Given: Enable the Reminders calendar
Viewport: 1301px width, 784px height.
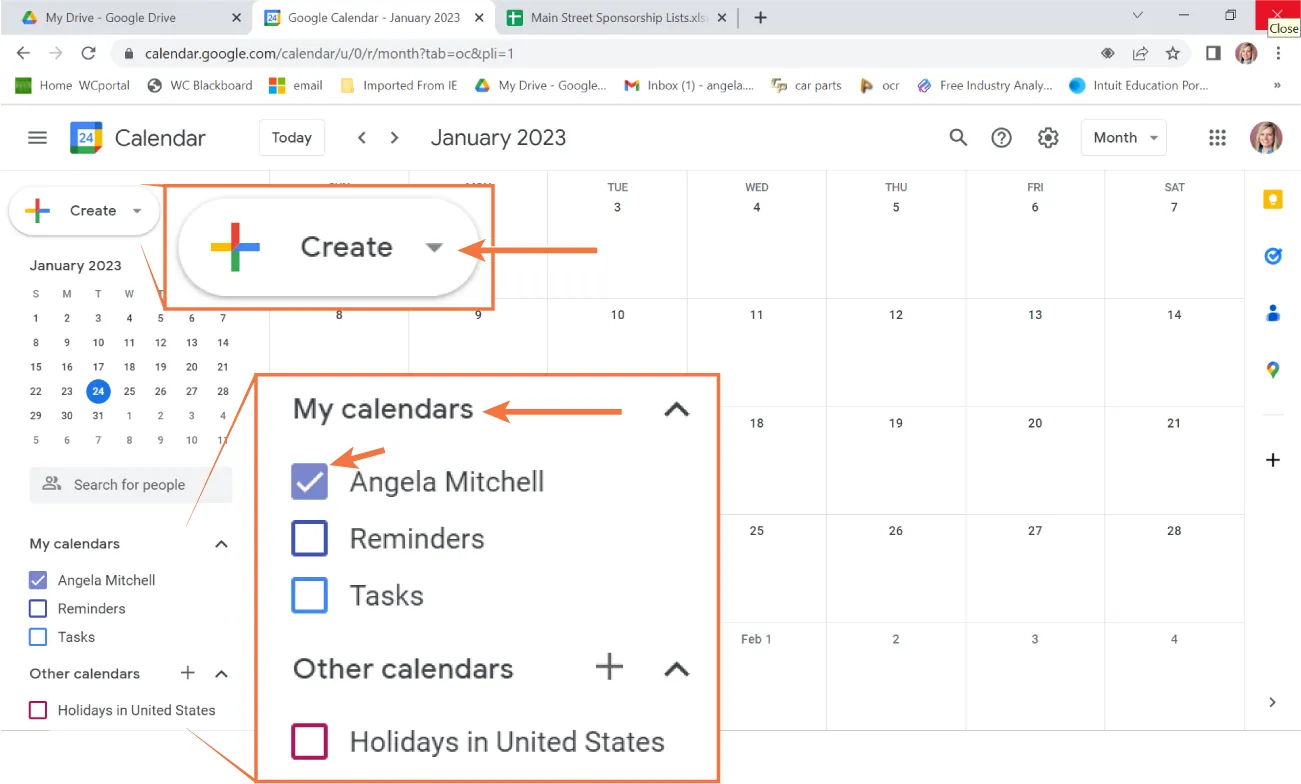Looking at the screenshot, I should 36,608.
